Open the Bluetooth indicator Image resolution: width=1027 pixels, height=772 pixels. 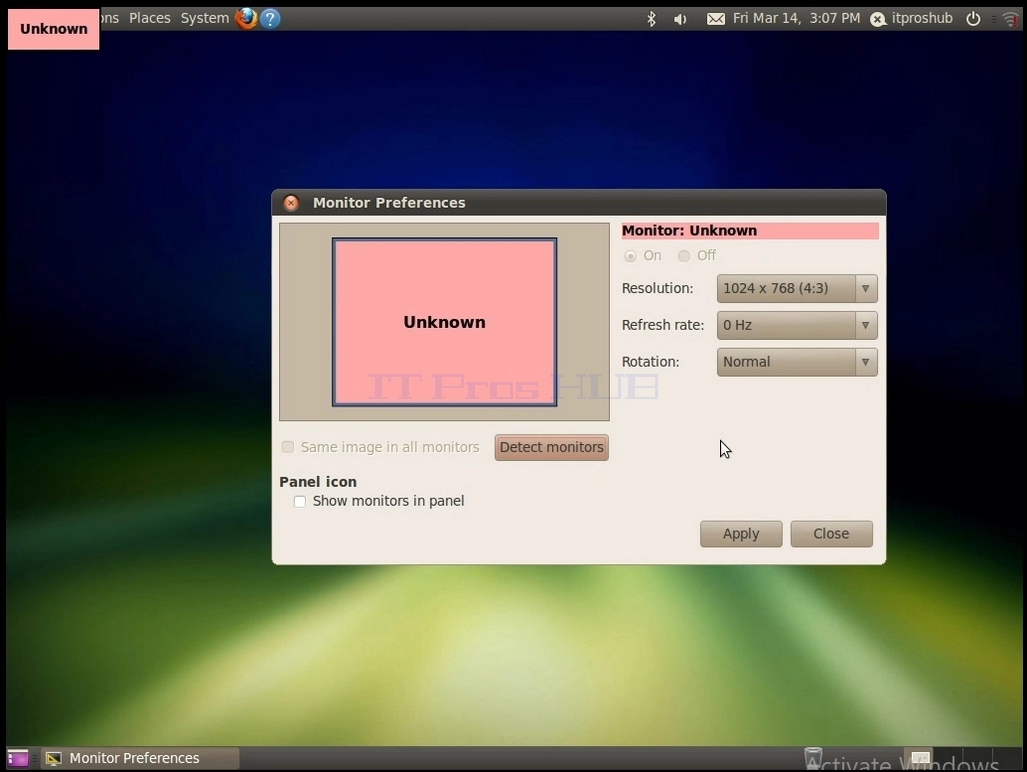point(651,19)
